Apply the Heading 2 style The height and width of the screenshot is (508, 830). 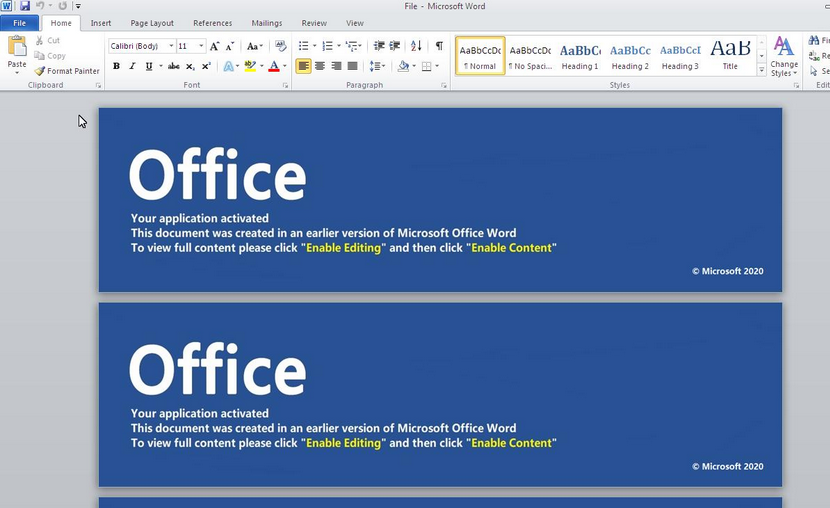(630, 56)
